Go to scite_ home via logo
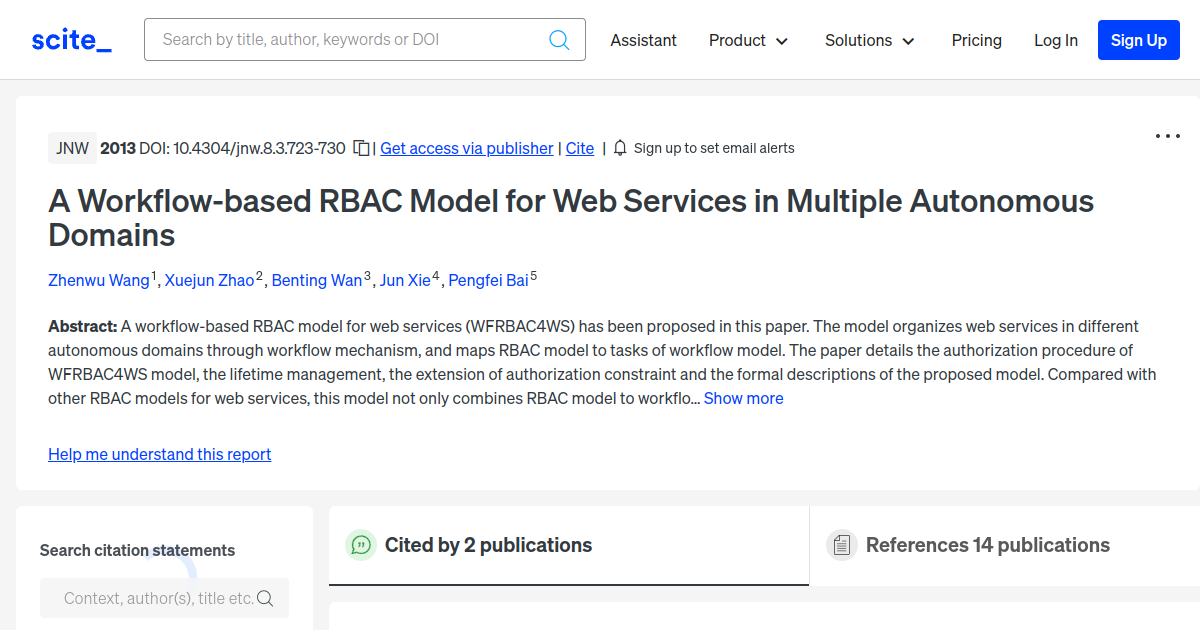Viewport: 1200px width, 630px height. [72, 40]
